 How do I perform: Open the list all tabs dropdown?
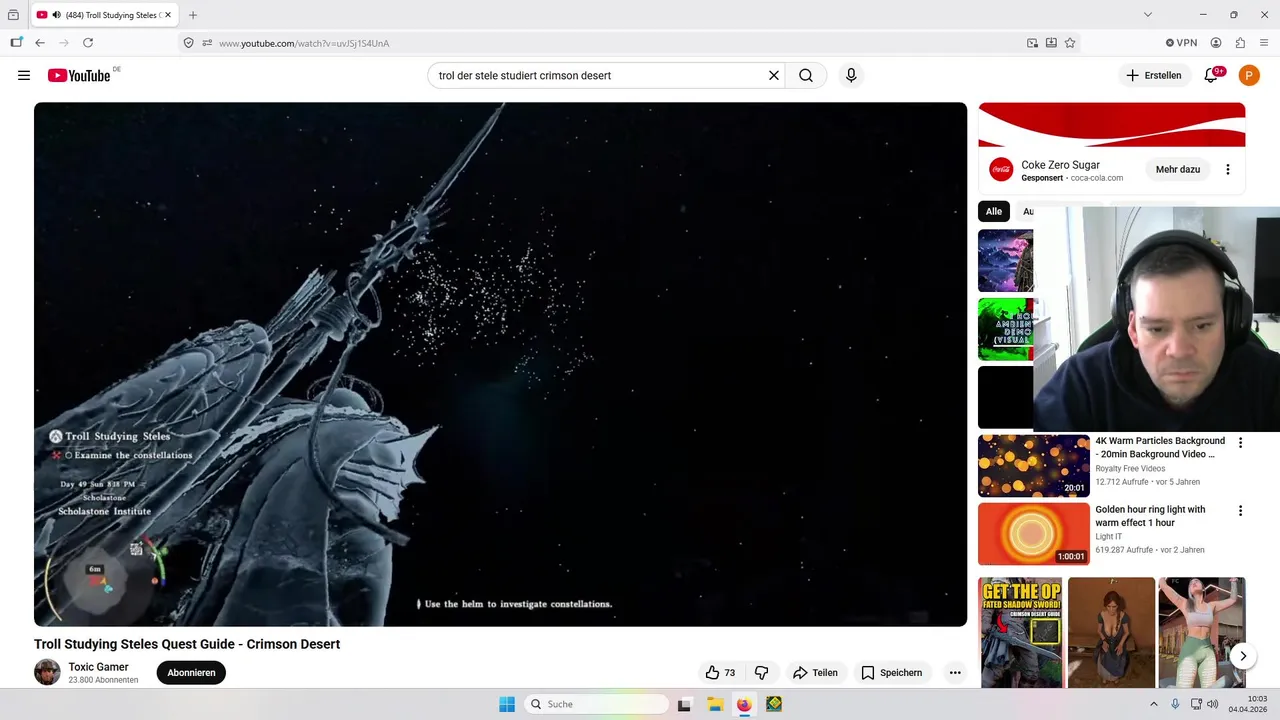click(1148, 15)
